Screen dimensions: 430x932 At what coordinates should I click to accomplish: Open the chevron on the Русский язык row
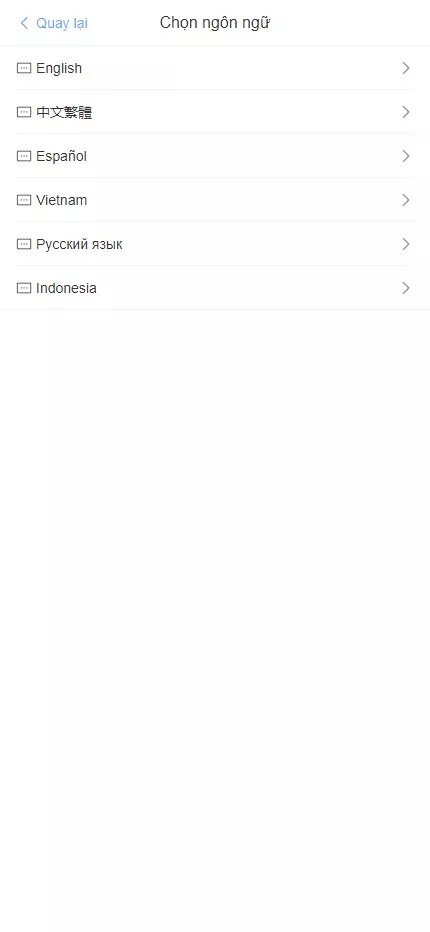pyautogui.click(x=406, y=244)
